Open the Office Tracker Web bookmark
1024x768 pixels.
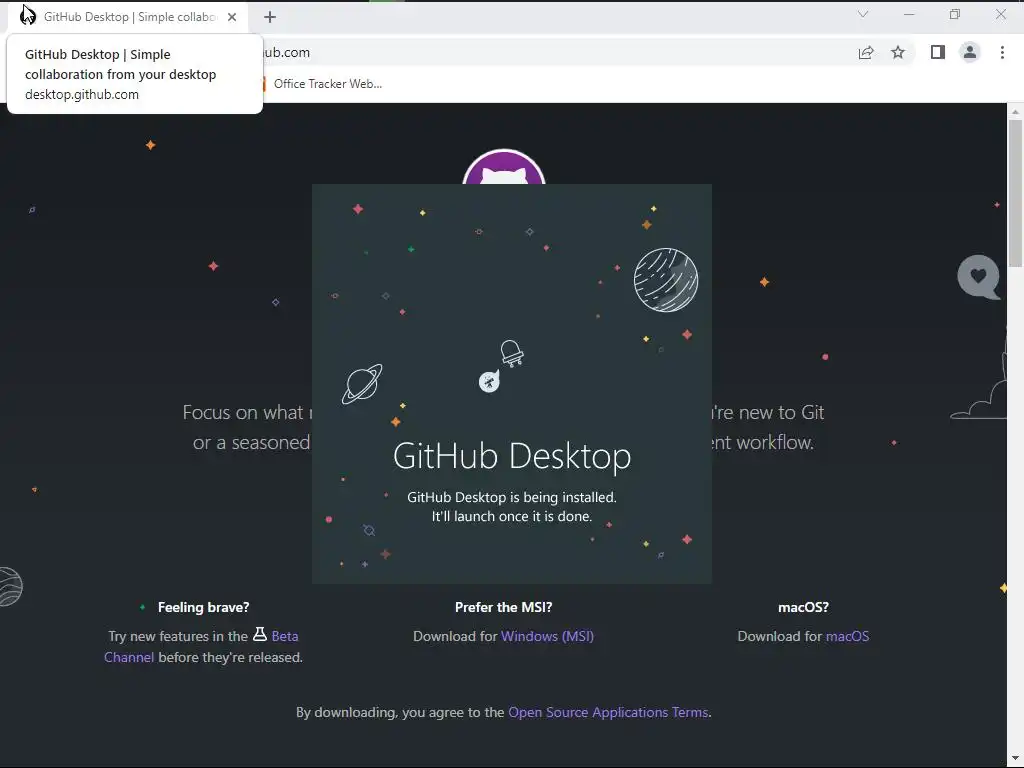pos(322,84)
